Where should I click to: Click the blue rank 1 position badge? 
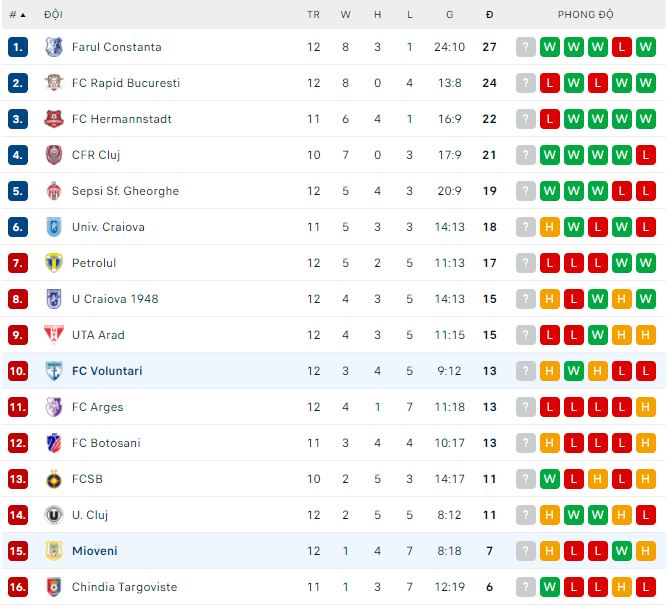pos(18,47)
